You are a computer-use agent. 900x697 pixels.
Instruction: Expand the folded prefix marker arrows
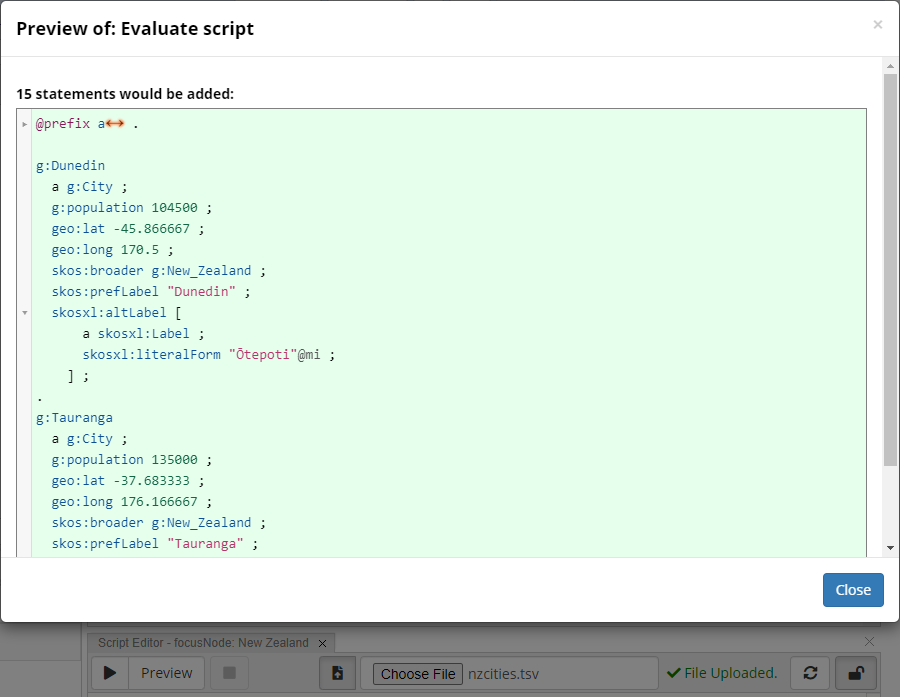(x=115, y=124)
